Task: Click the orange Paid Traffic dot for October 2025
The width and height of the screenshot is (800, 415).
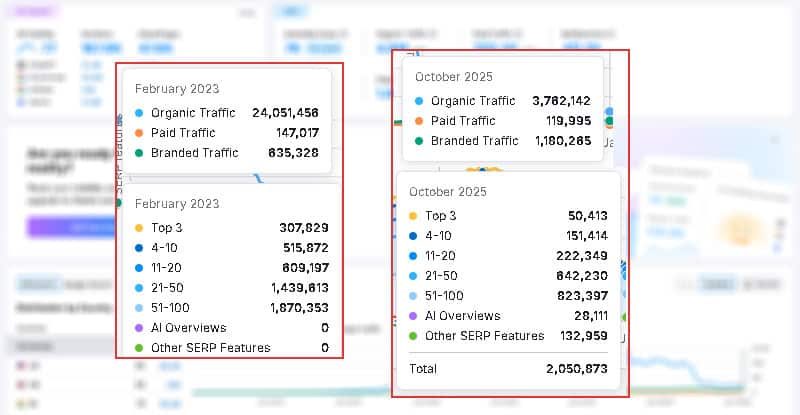Action: 419,121
